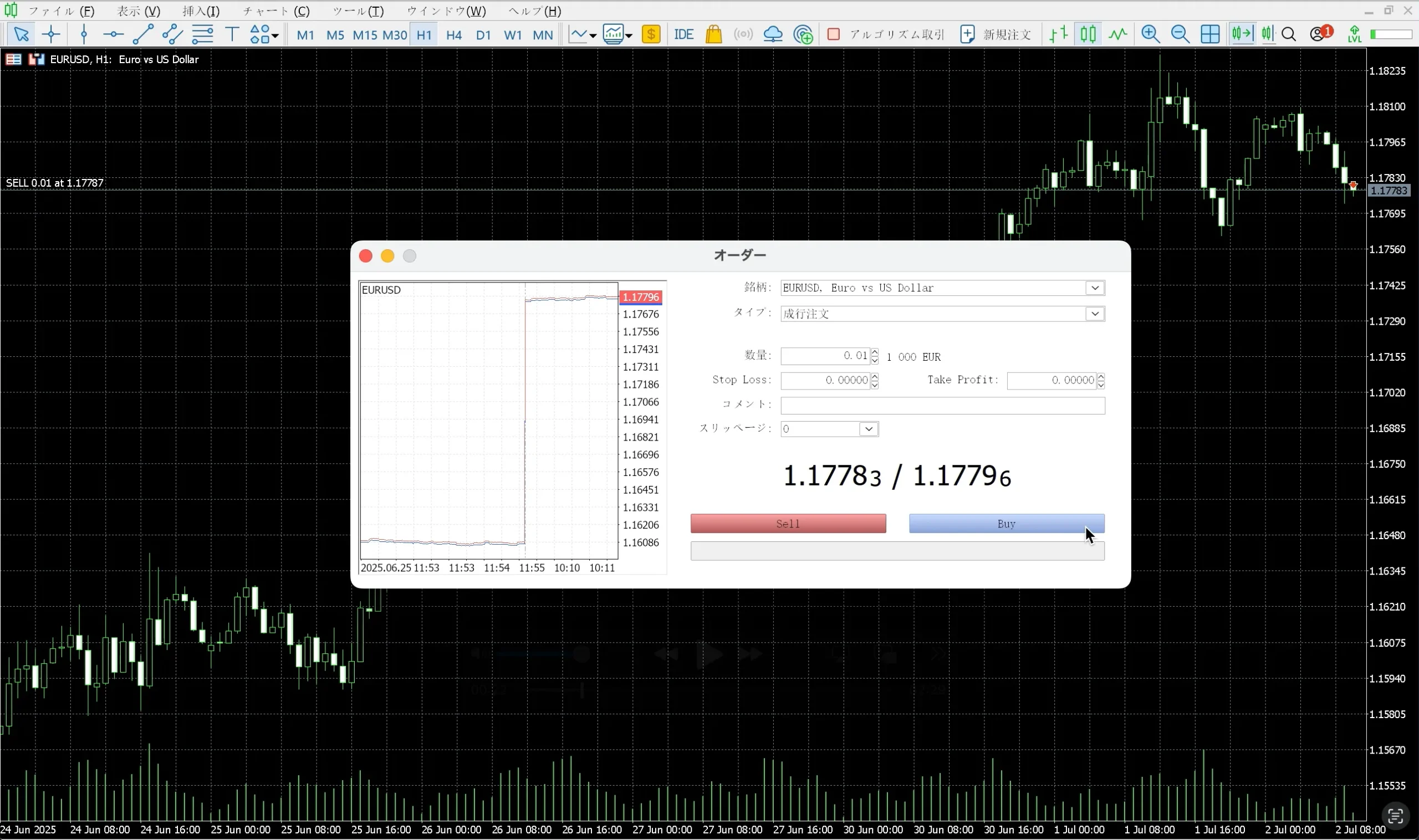The image size is (1419, 840).
Task: Activate the crosshair tool
Action: click(51, 34)
